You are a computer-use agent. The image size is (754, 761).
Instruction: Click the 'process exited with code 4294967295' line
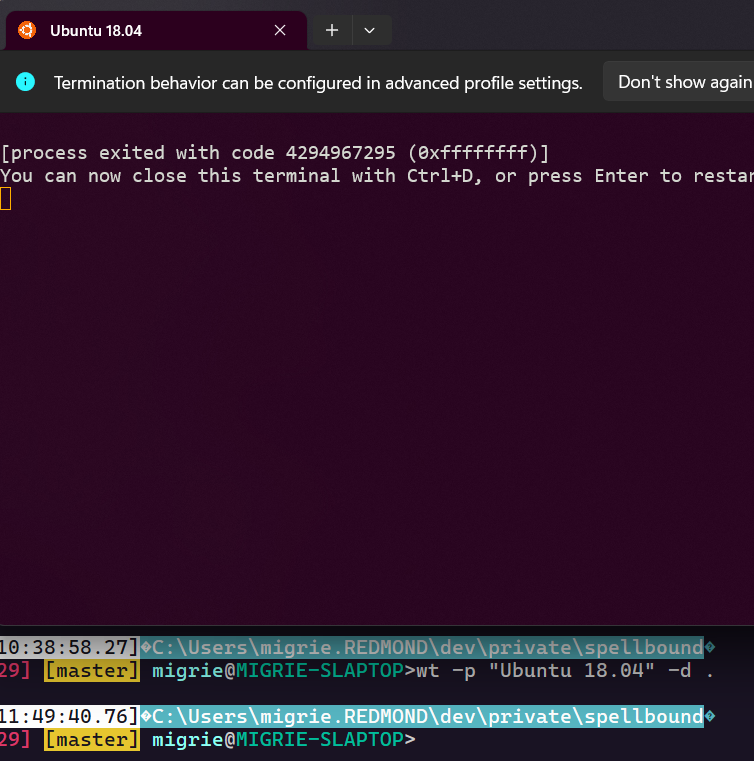(275, 153)
